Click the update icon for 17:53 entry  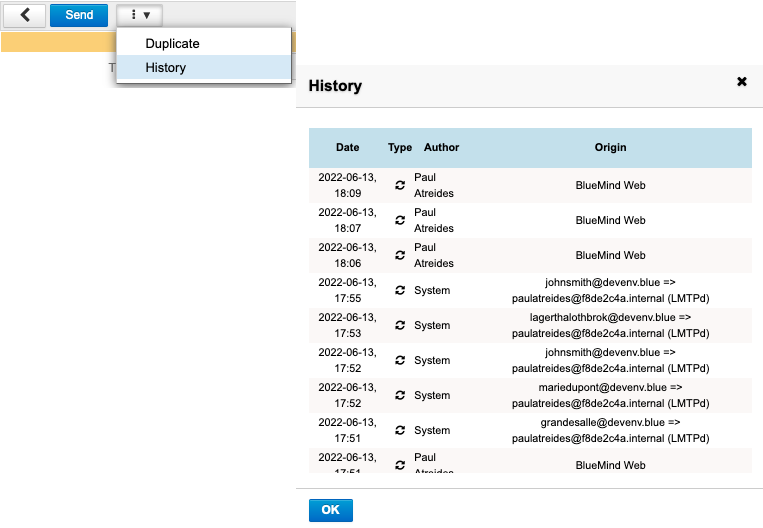pos(400,326)
